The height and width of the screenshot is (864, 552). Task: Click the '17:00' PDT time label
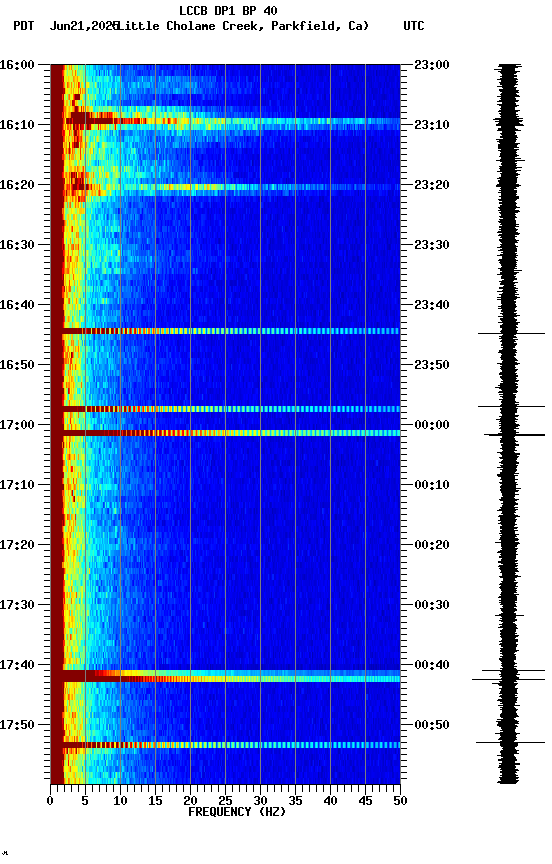tap(17, 425)
